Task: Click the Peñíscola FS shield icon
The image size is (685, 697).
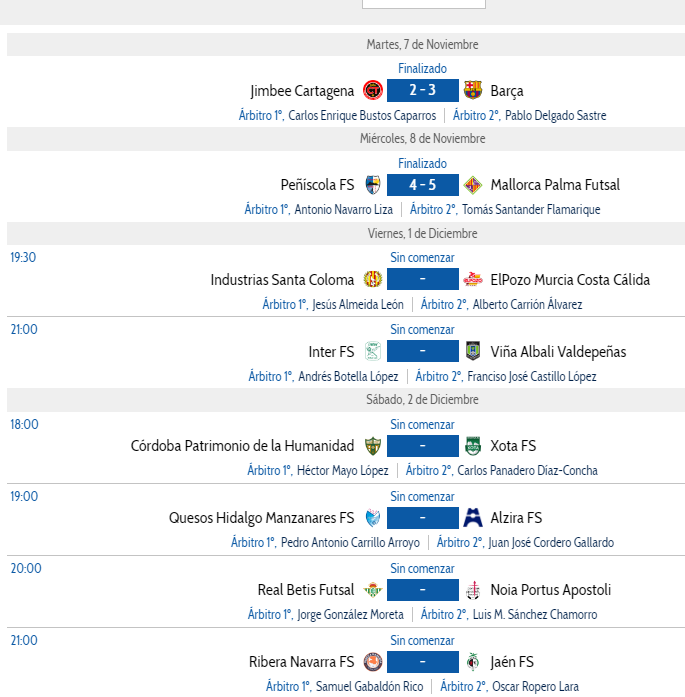Action: tap(373, 185)
